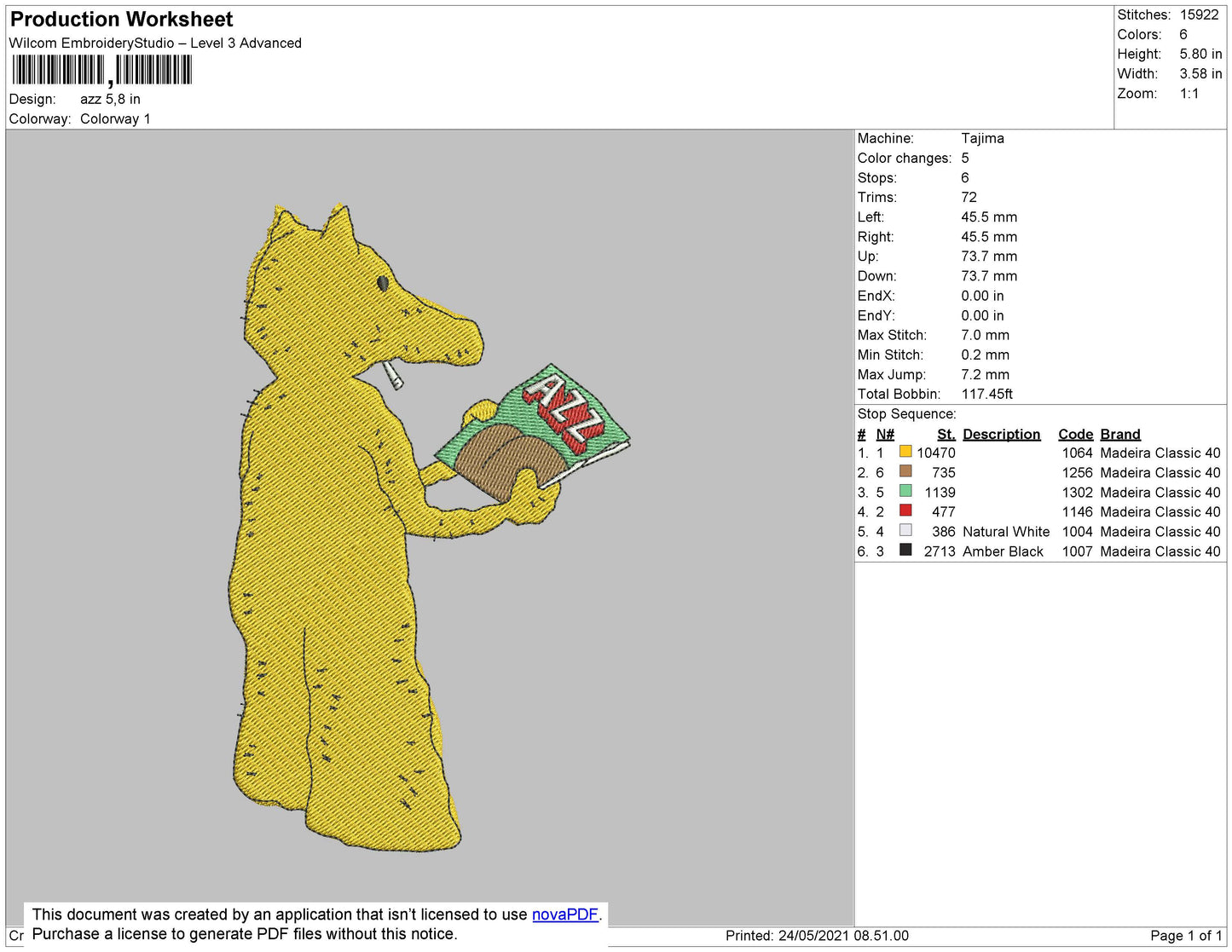Click the Width value 3.58 in
Image resolution: width=1232 pixels, height=952 pixels.
pyautogui.click(x=1200, y=73)
